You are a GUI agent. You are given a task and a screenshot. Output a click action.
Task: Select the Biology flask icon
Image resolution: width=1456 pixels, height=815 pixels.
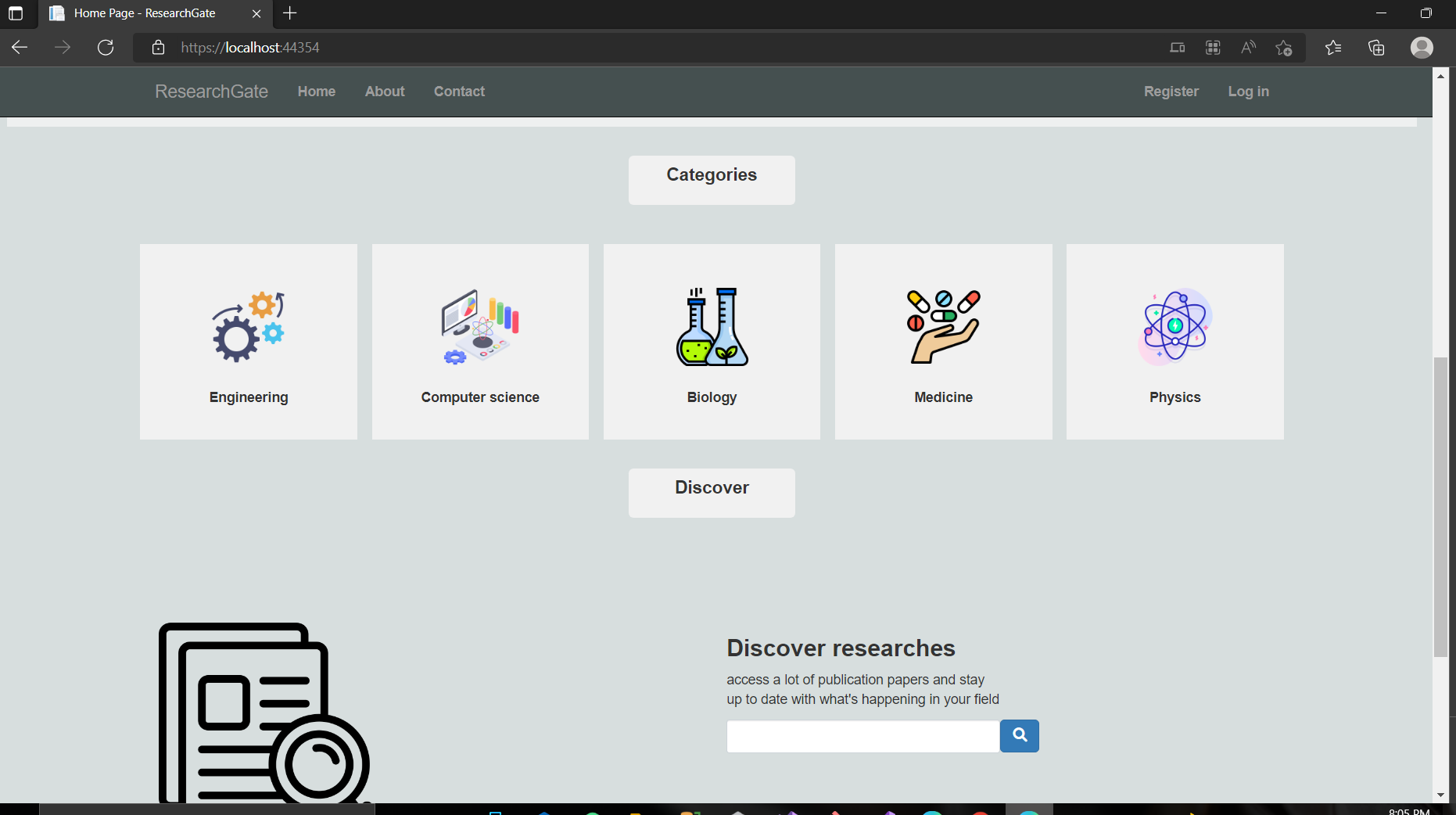coord(711,327)
